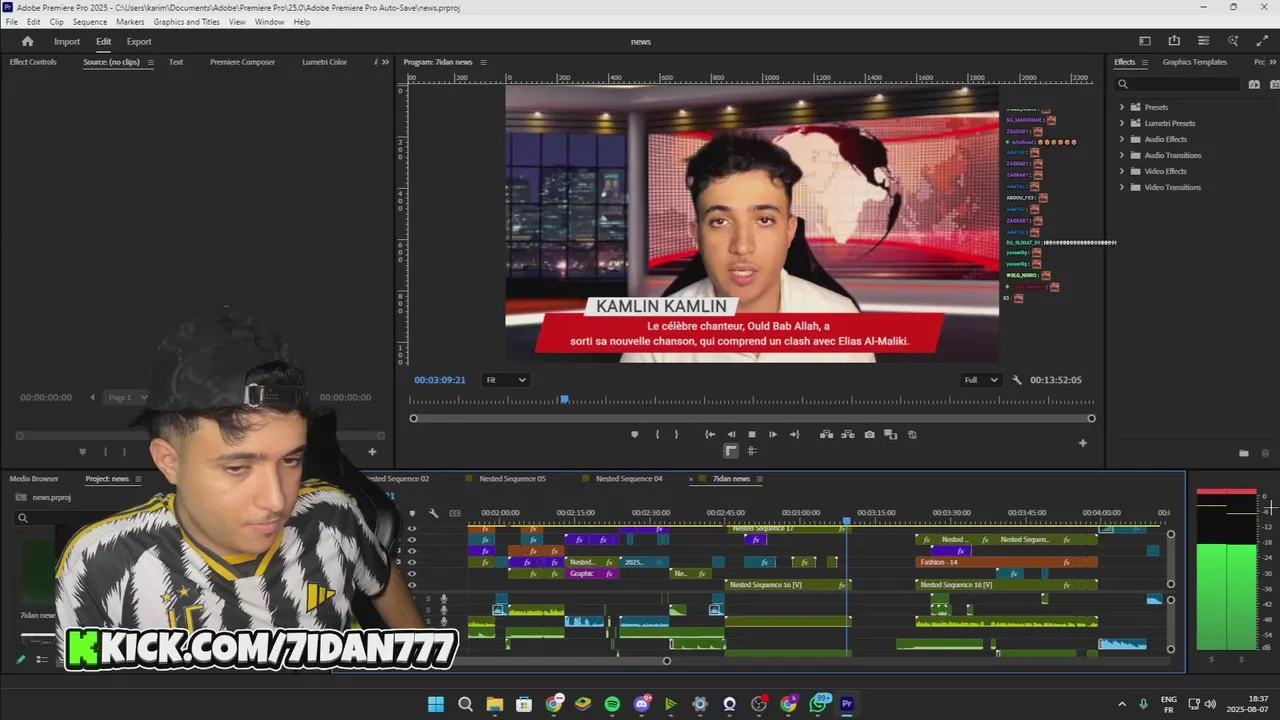This screenshot has width=1280, height=720.
Task: Toggle Show Rulers in Program monitor
Action: 731,451
